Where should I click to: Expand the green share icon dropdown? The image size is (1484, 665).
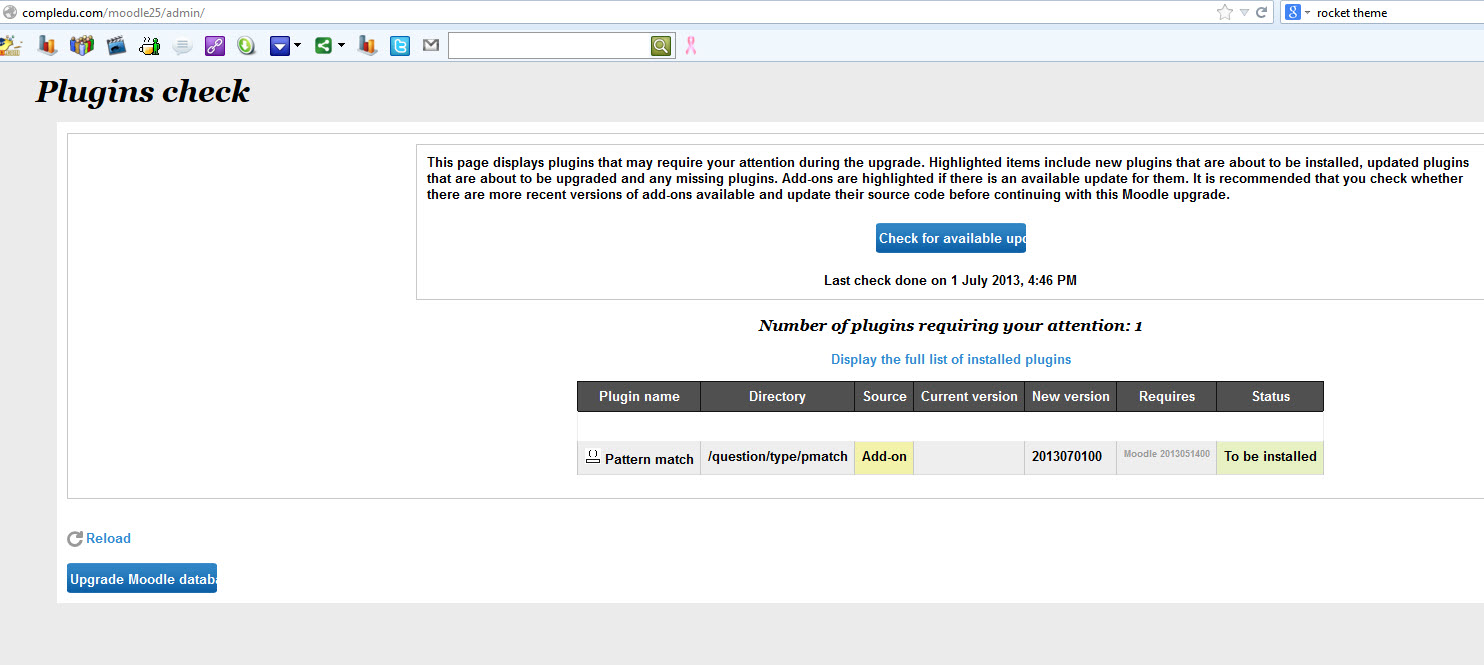[x=341, y=45]
